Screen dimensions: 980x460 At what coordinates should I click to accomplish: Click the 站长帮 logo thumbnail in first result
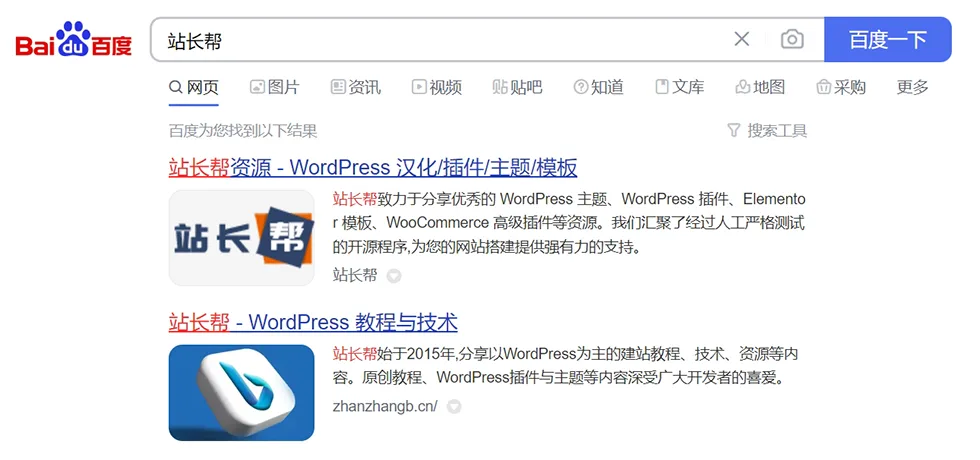241,238
